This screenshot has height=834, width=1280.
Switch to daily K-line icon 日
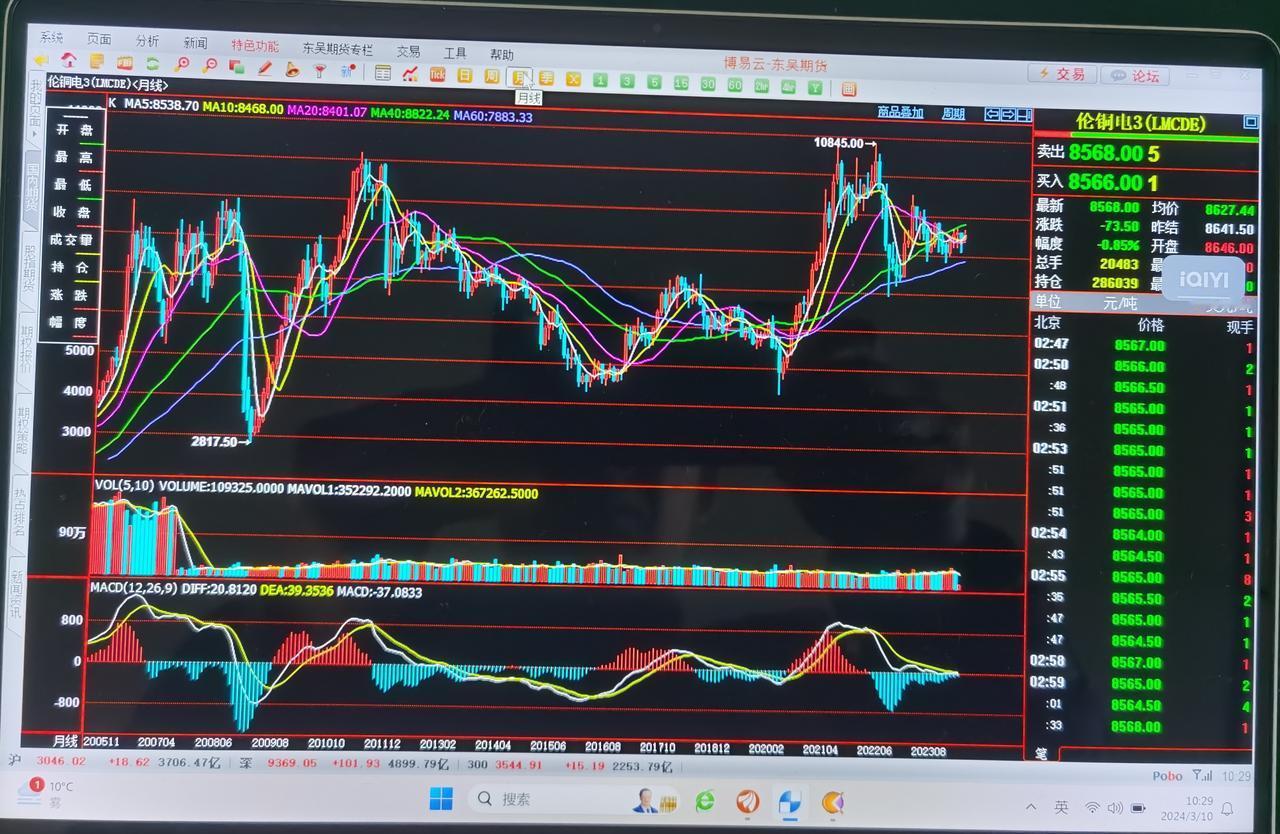coord(465,76)
